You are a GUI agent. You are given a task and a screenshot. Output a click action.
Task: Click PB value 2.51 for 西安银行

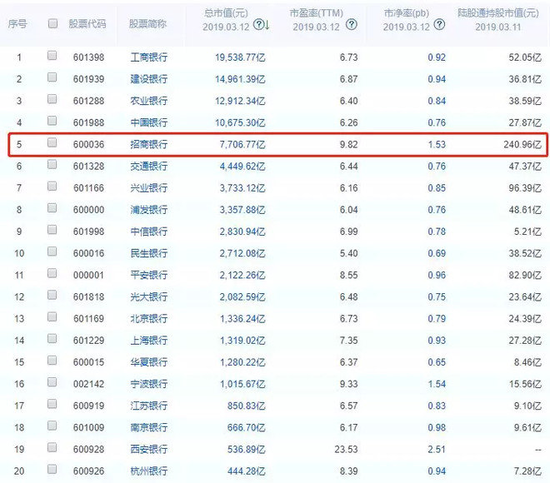click(x=437, y=449)
